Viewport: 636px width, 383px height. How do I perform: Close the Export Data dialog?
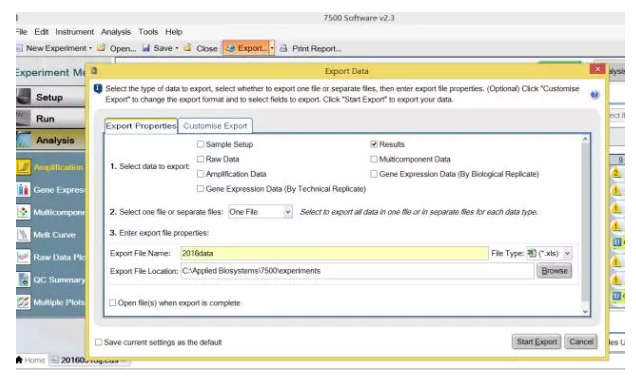[x=597, y=69]
